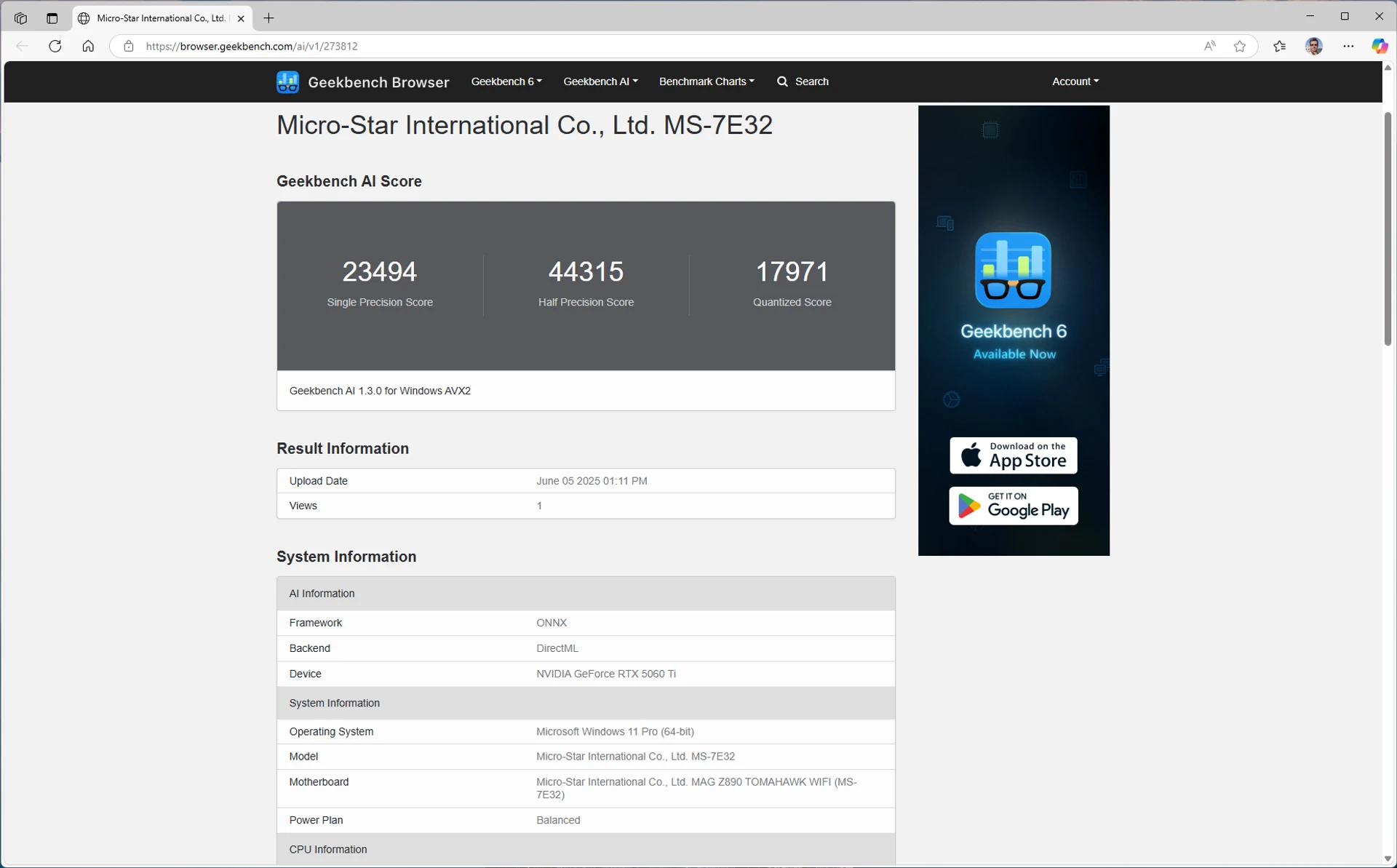Click Microsoft Windows 11 Pro operating system value
The height and width of the screenshot is (868, 1397).
[615, 731]
